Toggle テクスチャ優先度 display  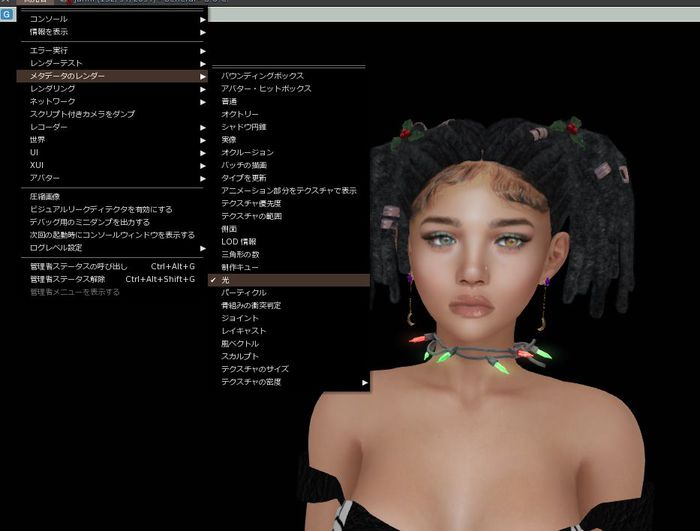pos(289,203)
